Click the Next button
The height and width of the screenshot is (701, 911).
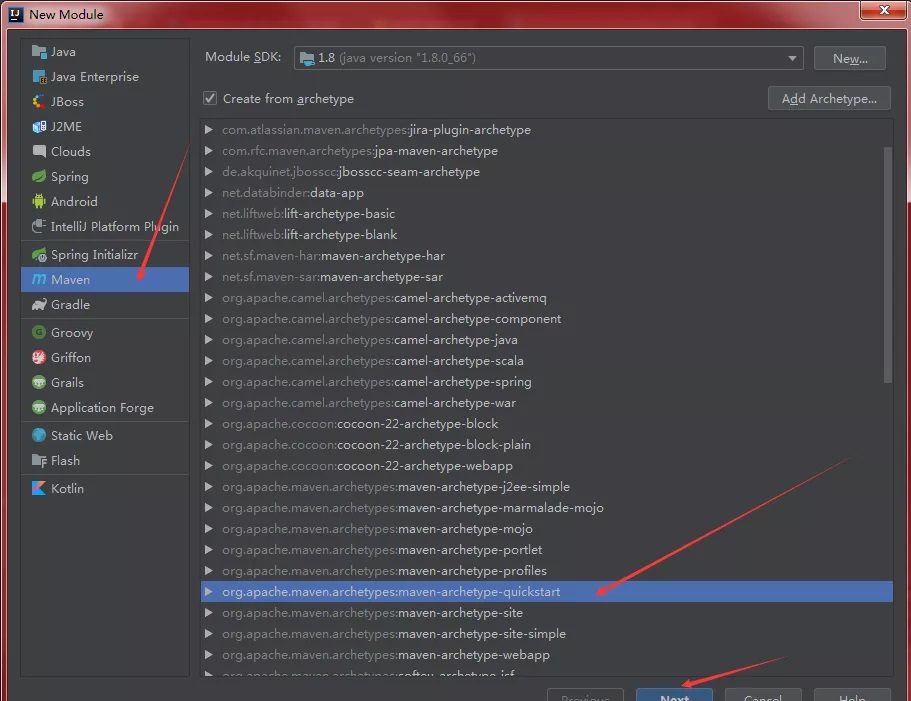click(x=675, y=695)
